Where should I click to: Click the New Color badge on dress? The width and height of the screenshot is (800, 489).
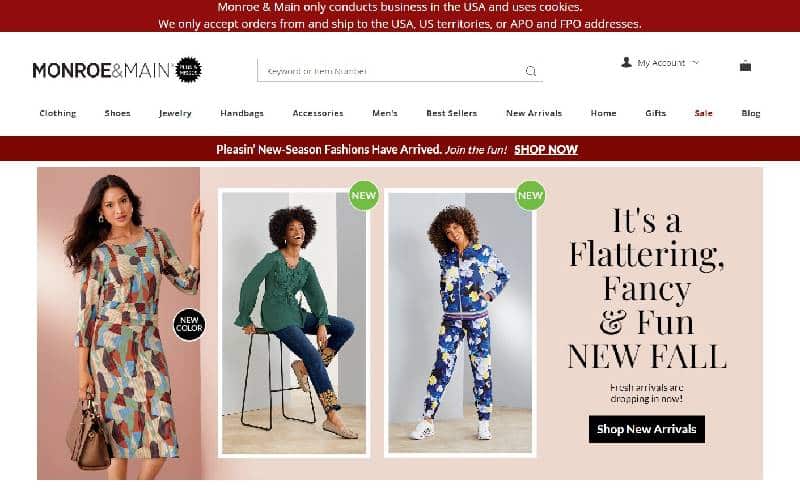[189, 325]
